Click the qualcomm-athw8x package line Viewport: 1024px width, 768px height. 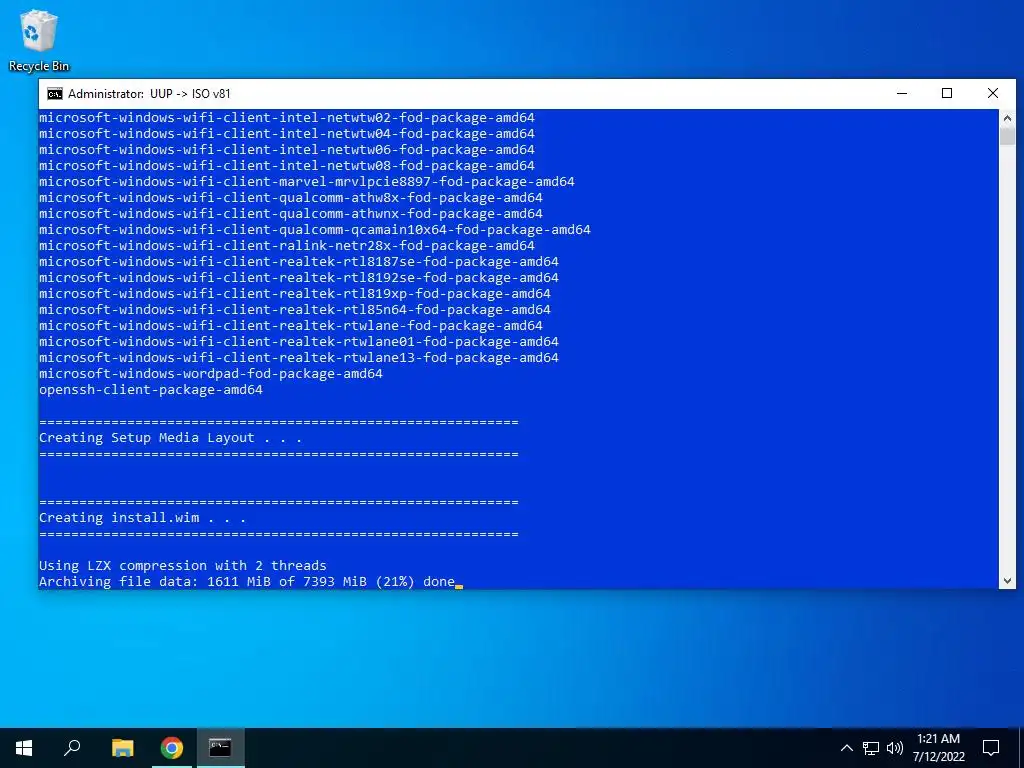tap(291, 198)
